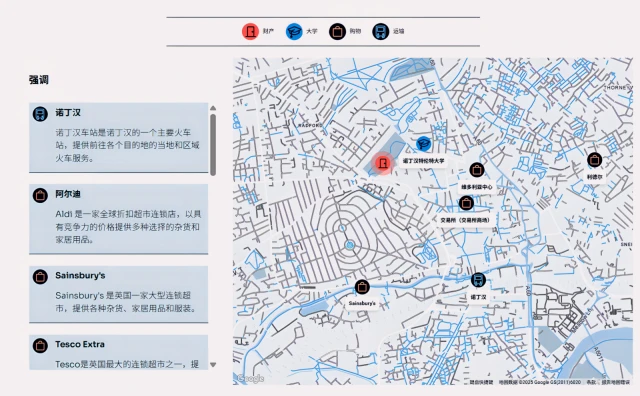Select the Sainsbury's shopping marker on the map
Viewport: 640px width, 396px height.
coord(362,287)
